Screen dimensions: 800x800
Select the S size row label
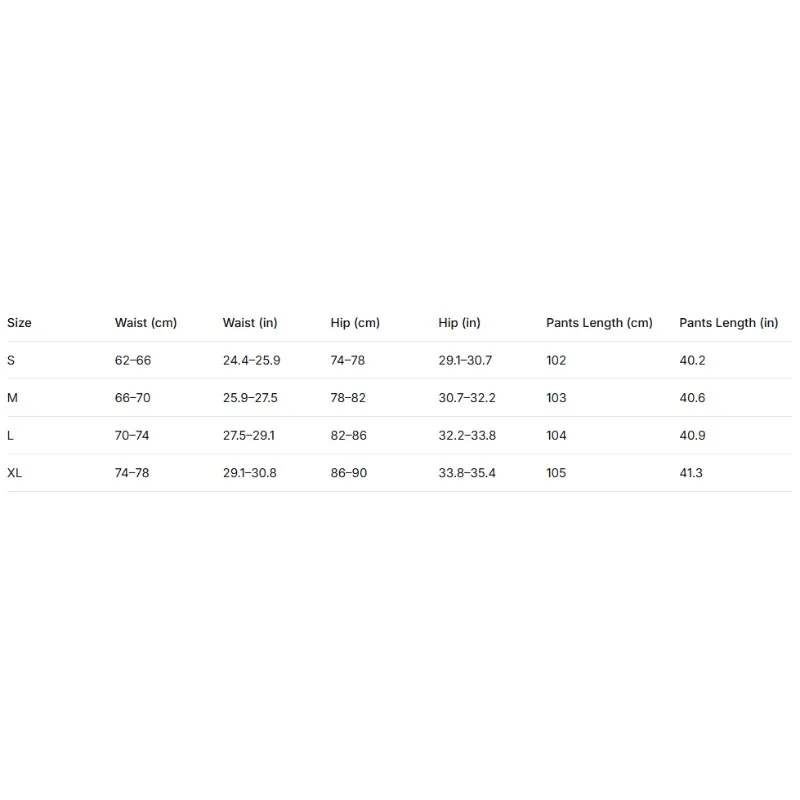pyautogui.click(x=11, y=361)
